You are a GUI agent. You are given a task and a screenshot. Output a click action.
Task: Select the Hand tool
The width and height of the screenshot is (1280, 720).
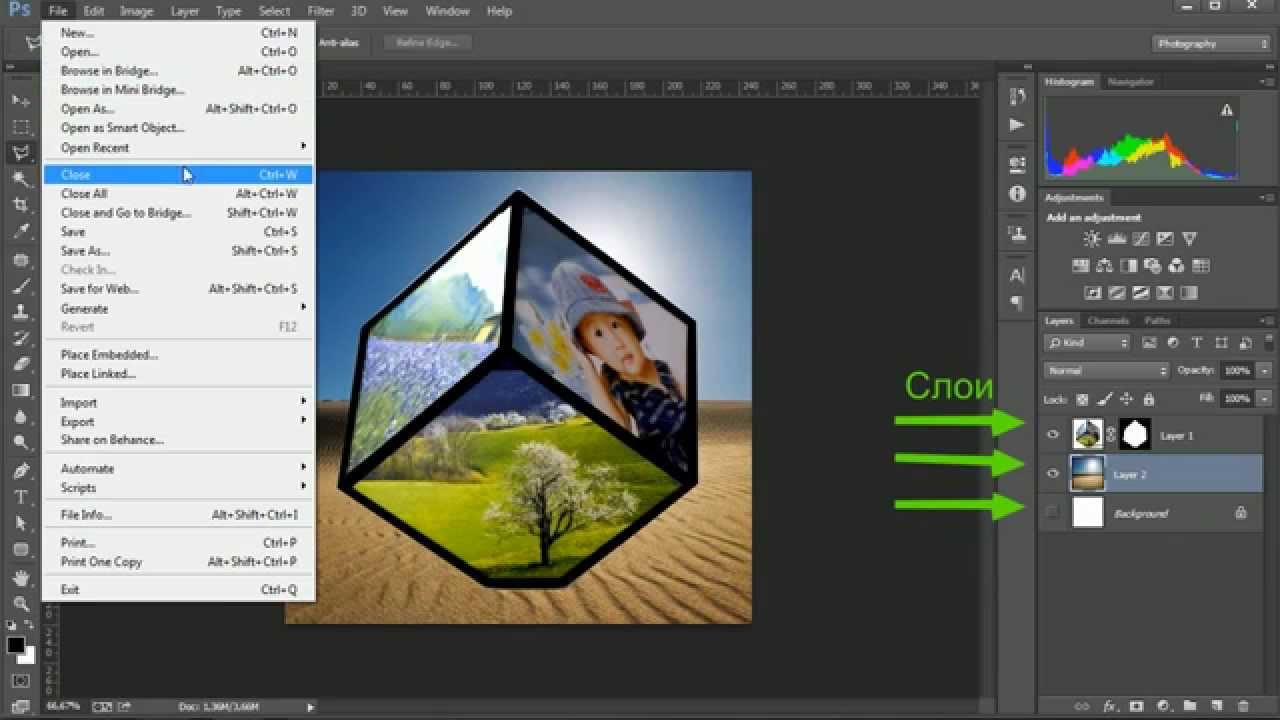[x=20, y=577]
